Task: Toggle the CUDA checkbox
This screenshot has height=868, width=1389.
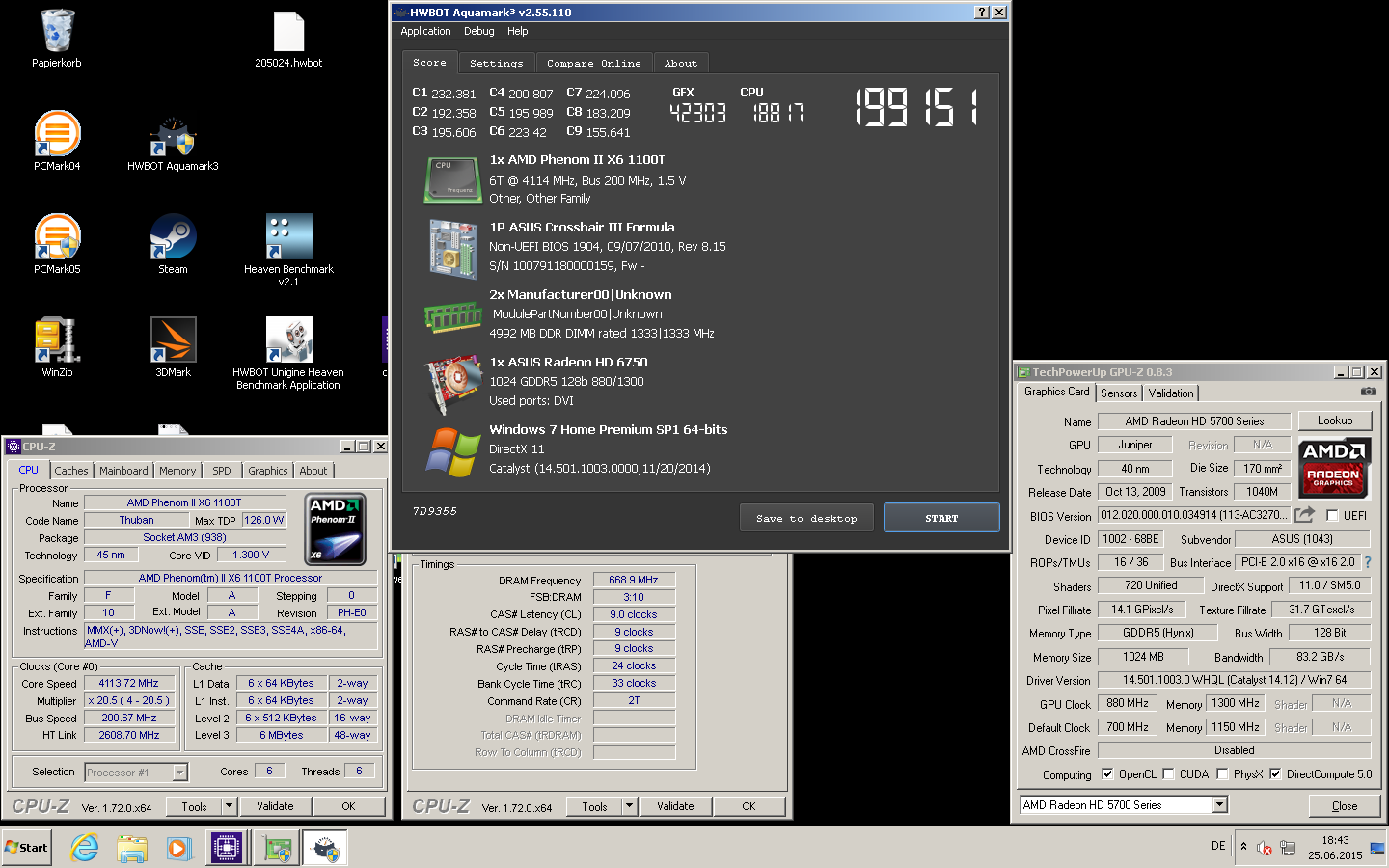Action: point(1168,773)
